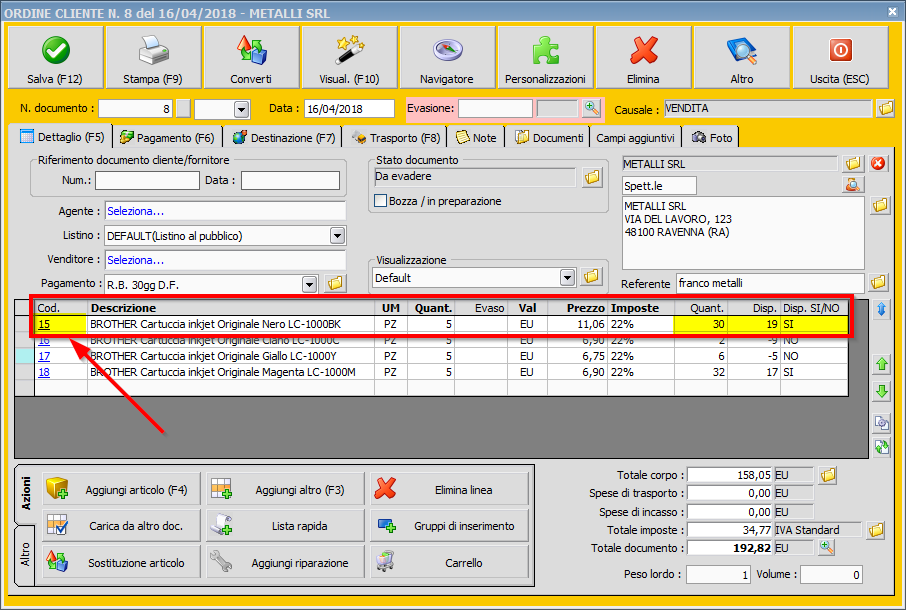906x610 pixels.
Task: Open the Converti document tool
Action: 251,57
